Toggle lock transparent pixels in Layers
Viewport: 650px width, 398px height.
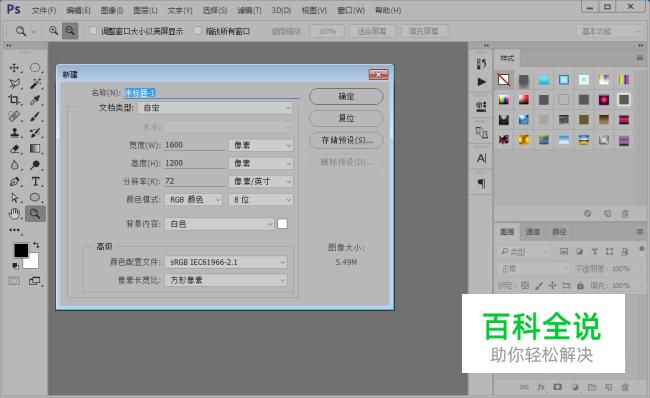[x=525, y=285]
